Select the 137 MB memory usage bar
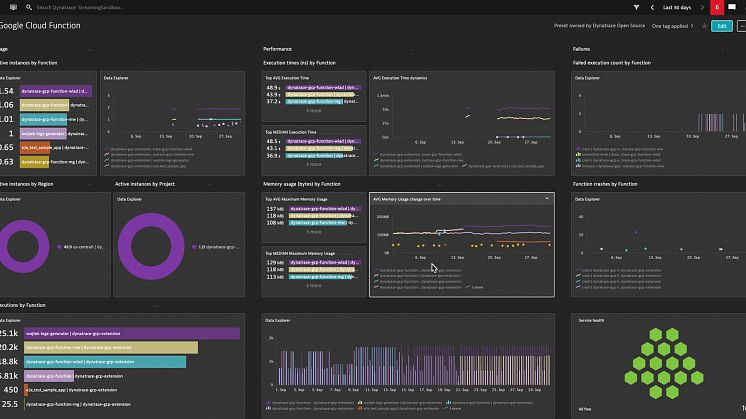746x419 pixels. [325, 209]
